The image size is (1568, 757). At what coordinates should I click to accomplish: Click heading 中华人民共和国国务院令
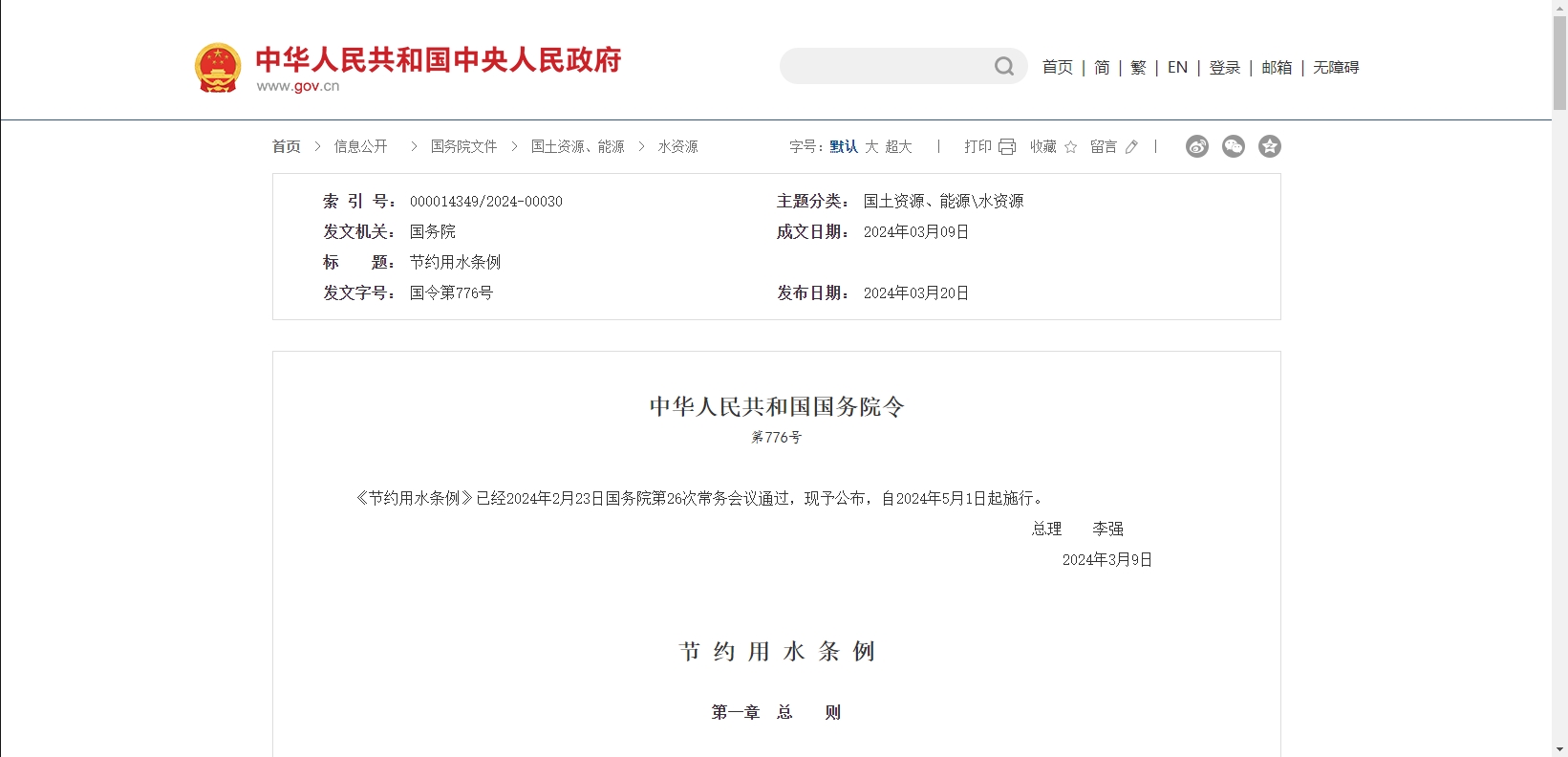[777, 407]
